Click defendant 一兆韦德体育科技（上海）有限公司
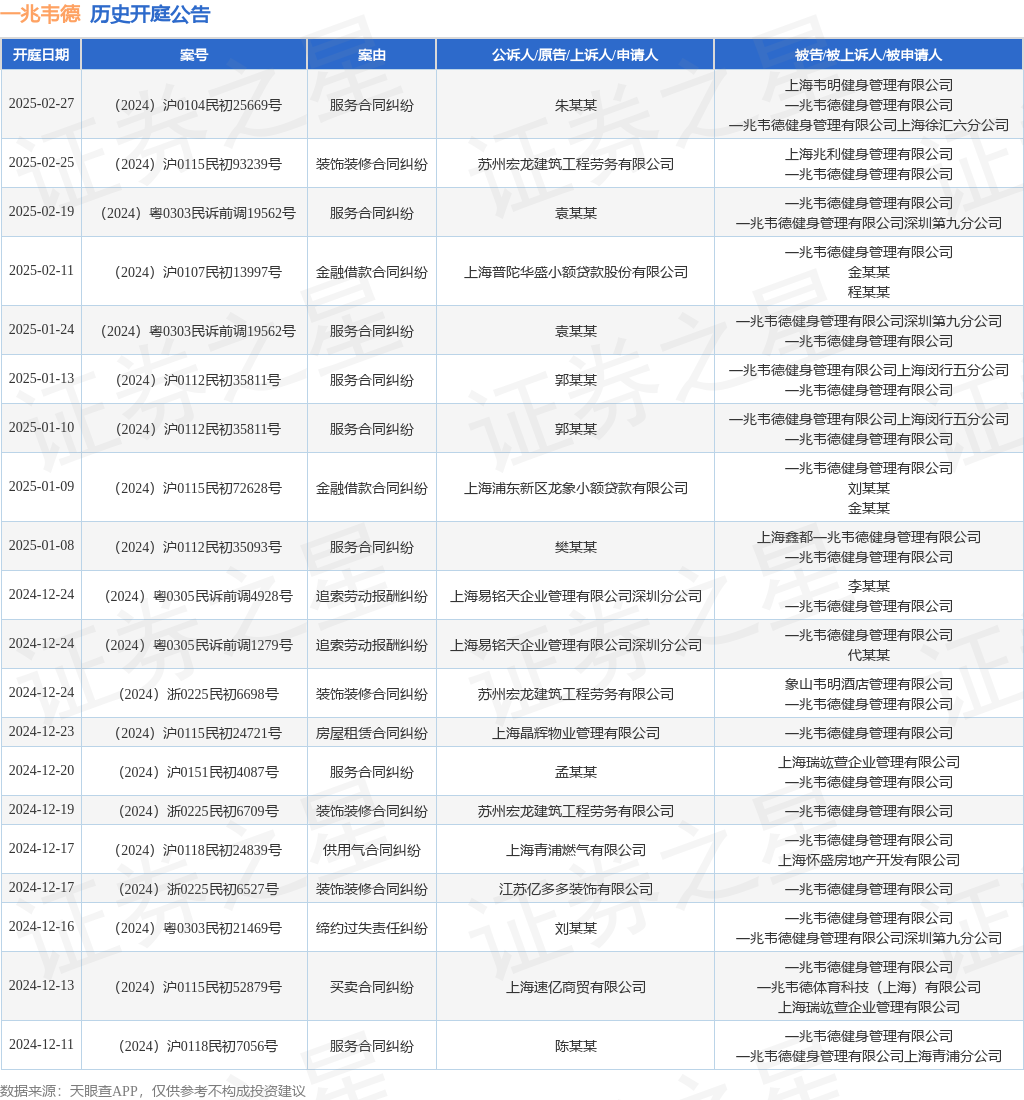Viewport: 1024px width, 1100px height. click(869, 987)
